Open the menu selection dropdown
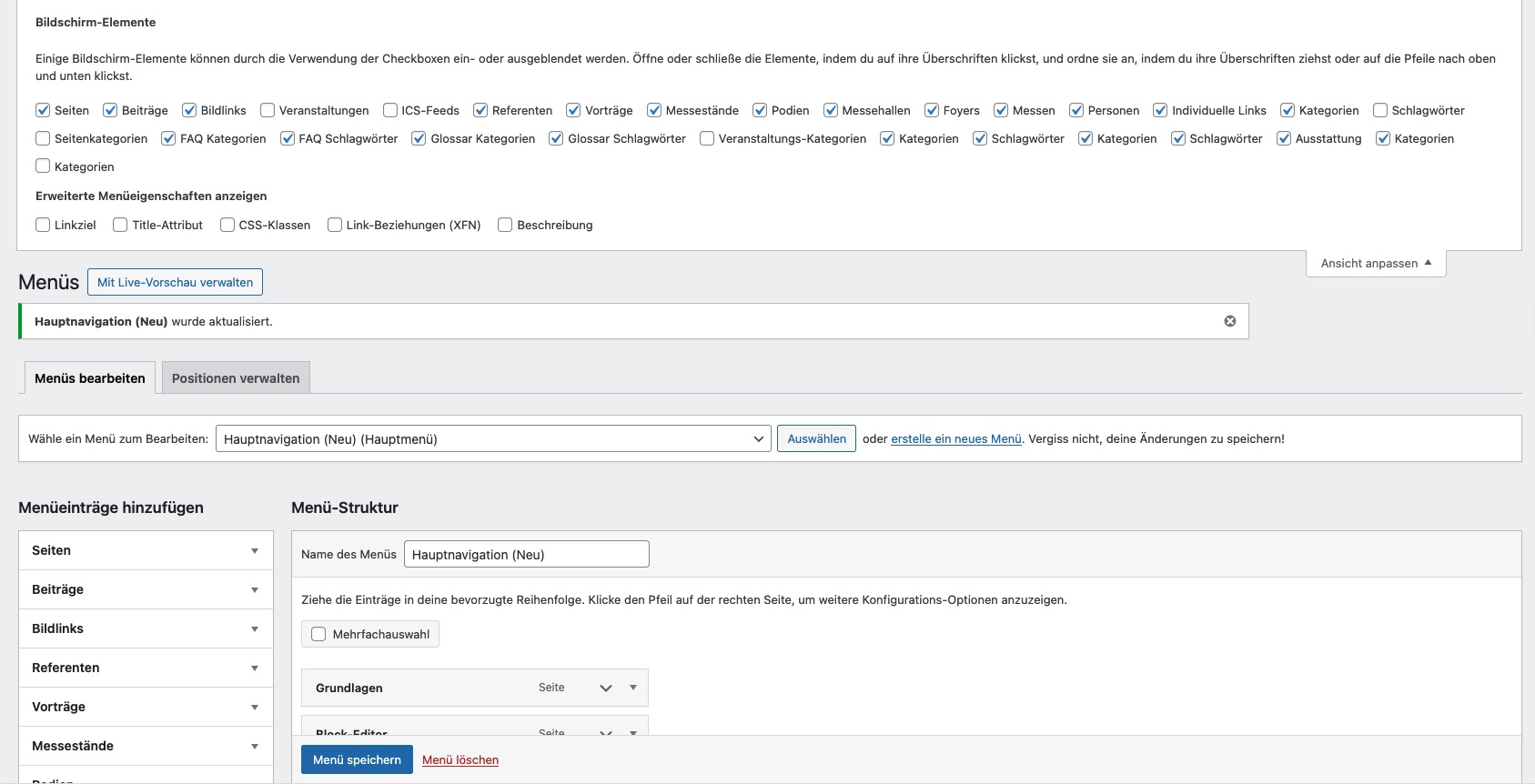 (492, 439)
